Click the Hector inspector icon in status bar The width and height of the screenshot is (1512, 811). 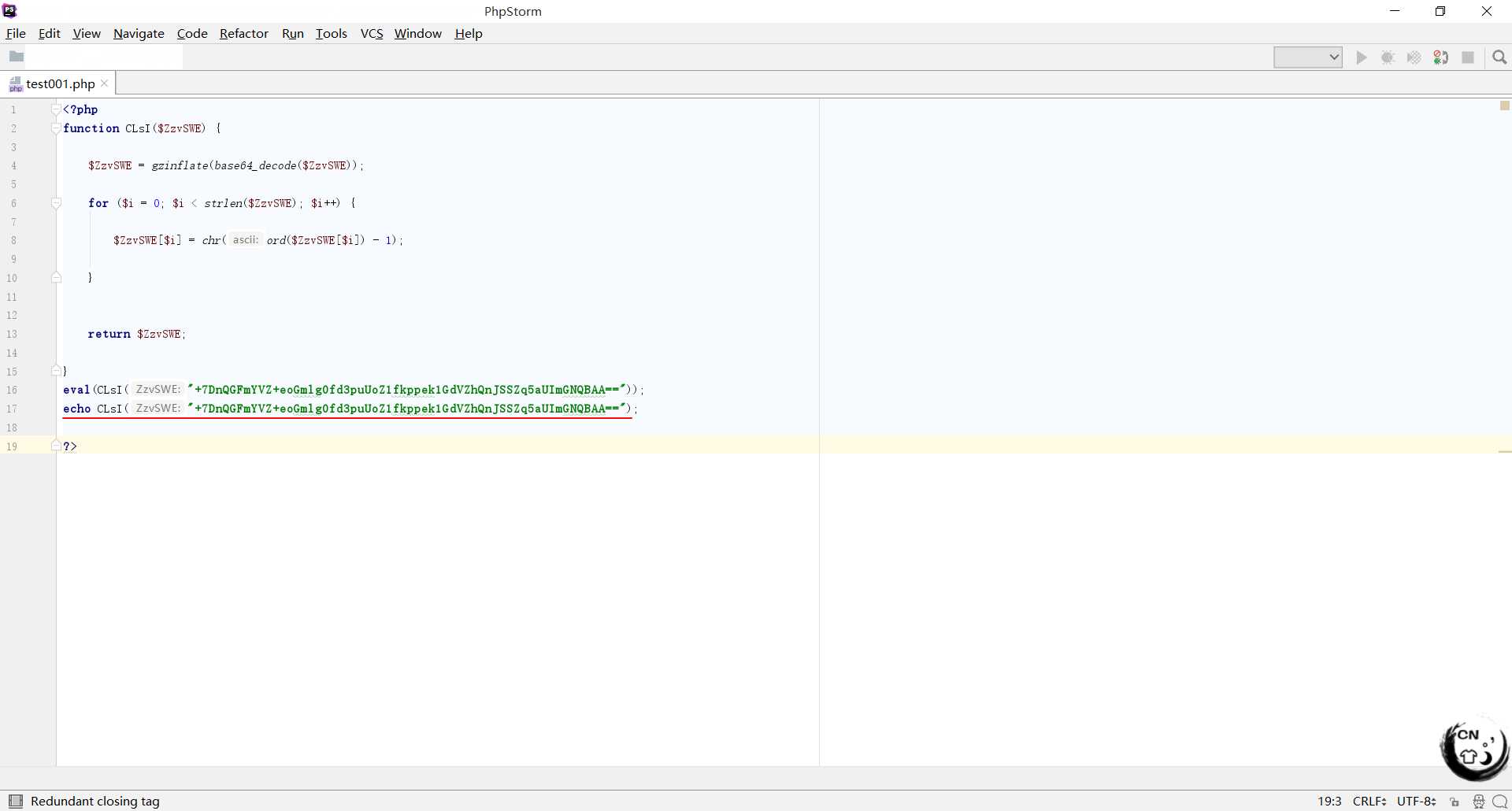pos(1478,802)
